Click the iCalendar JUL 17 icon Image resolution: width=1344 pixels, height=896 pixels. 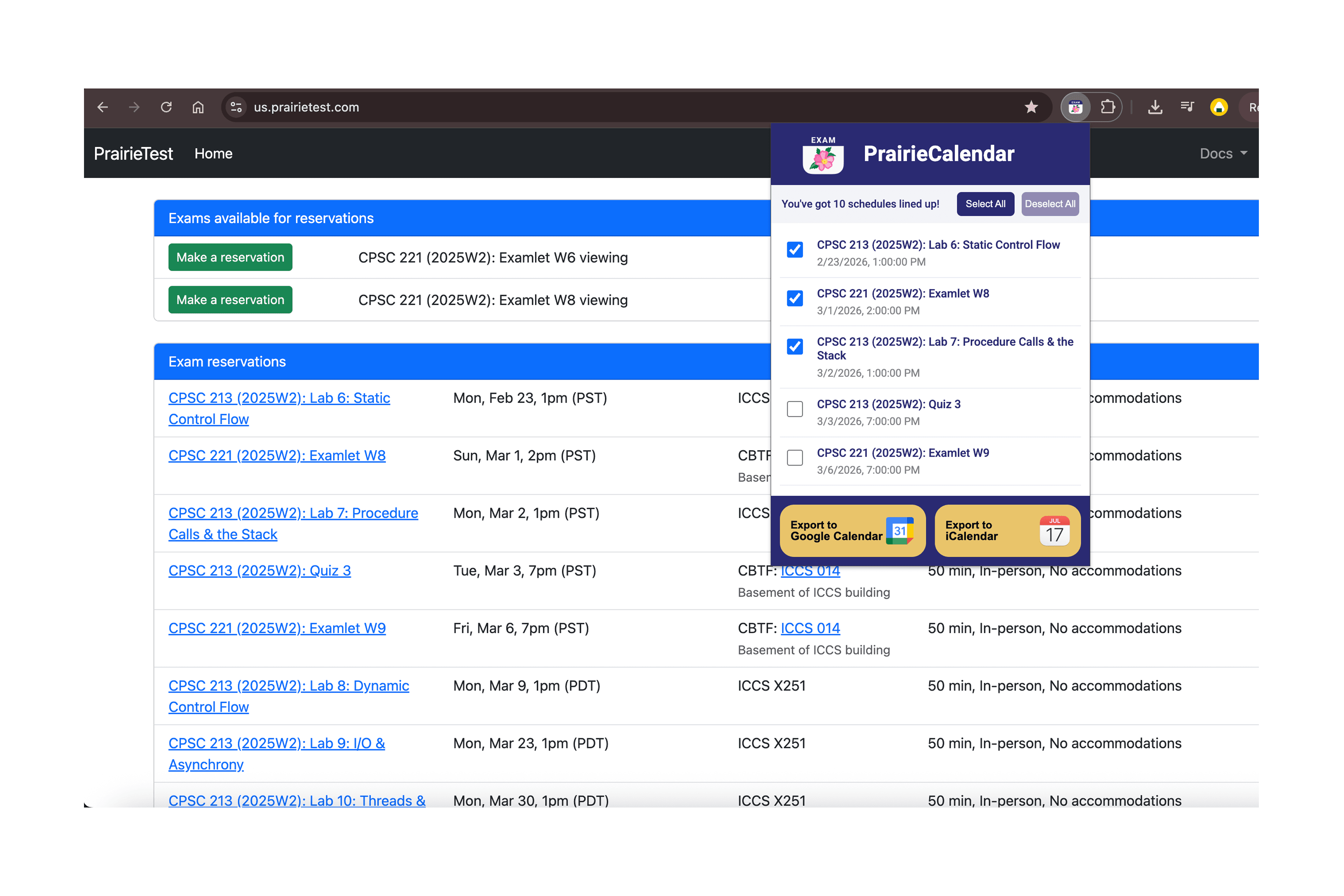point(1054,531)
